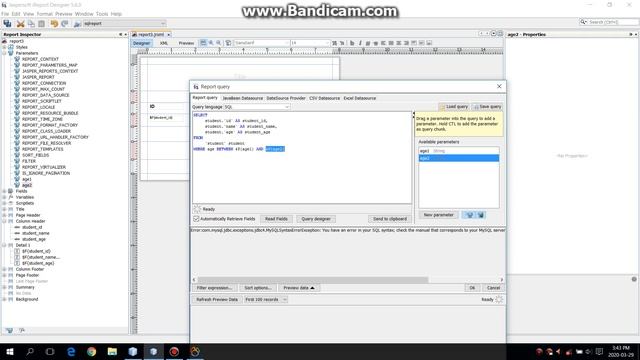Click the New parameter button
The height and width of the screenshot is (360, 640).
tap(438, 215)
